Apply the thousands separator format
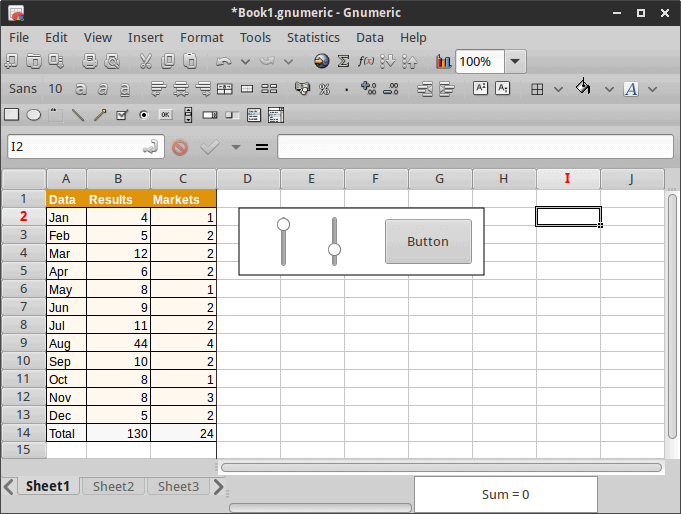The width and height of the screenshot is (681, 514). tap(346, 90)
